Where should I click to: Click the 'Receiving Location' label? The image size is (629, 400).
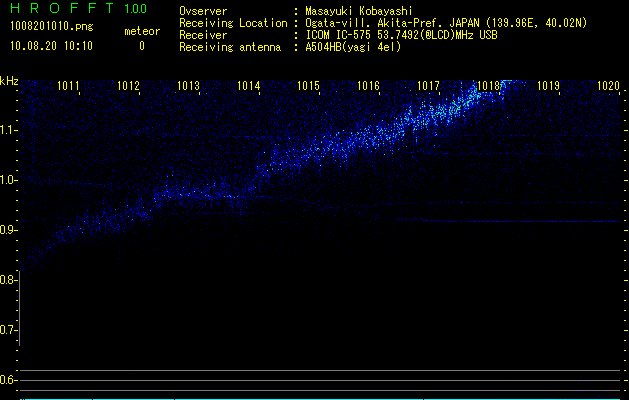pyautogui.click(x=233, y=23)
